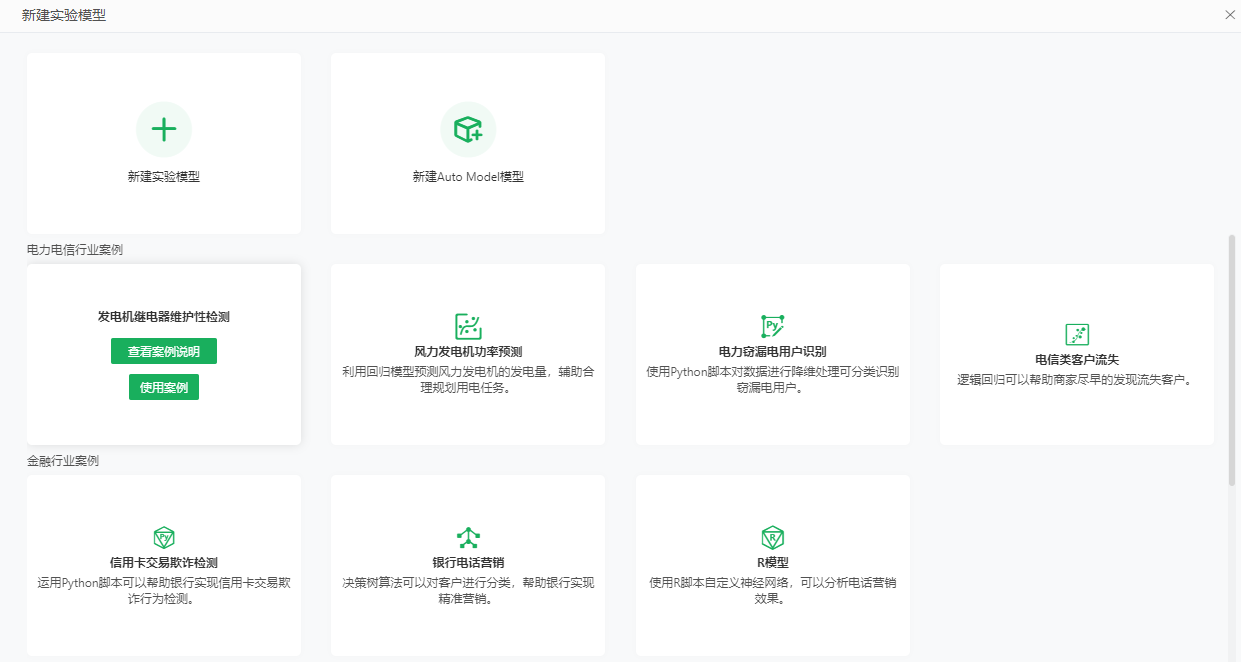This screenshot has width=1241, height=662.
Task: Open the 电力窃漏电用户识别 case title
Action: (772, 352)
